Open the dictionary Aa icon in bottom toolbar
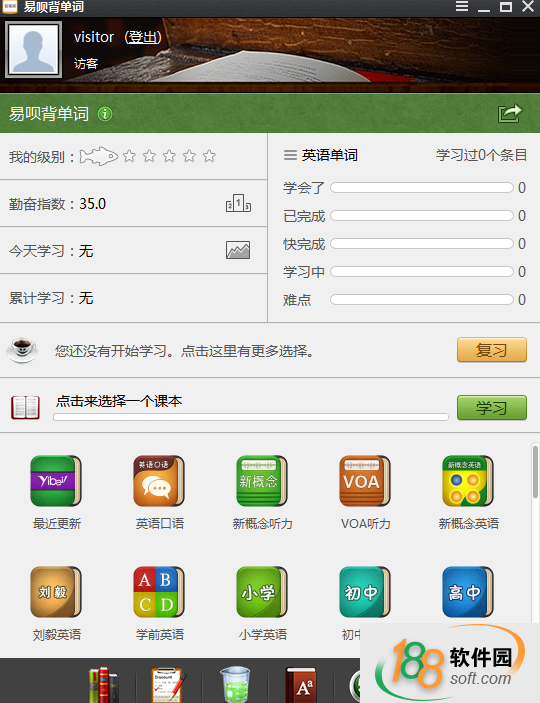 (x=301, y=685)
